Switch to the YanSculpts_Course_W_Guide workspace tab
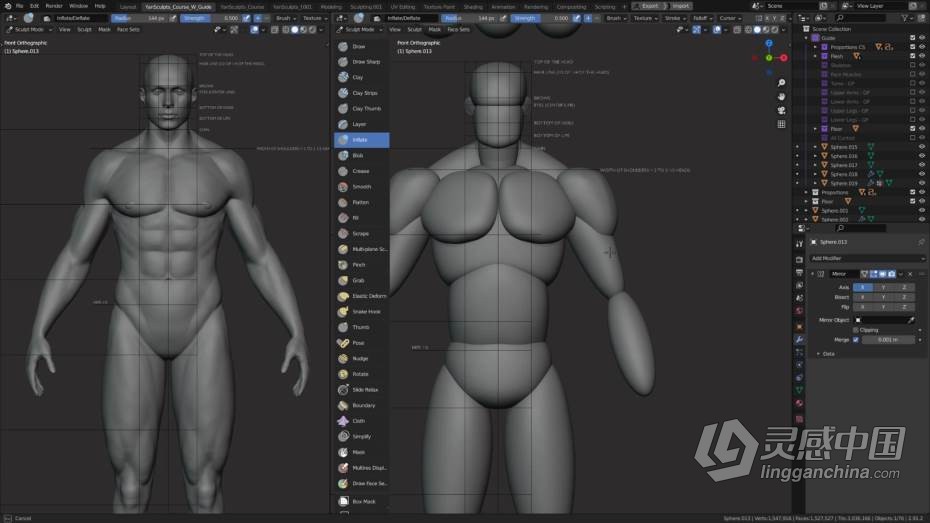The width and height of the screenshot is (930, 523). pos(179,7)
